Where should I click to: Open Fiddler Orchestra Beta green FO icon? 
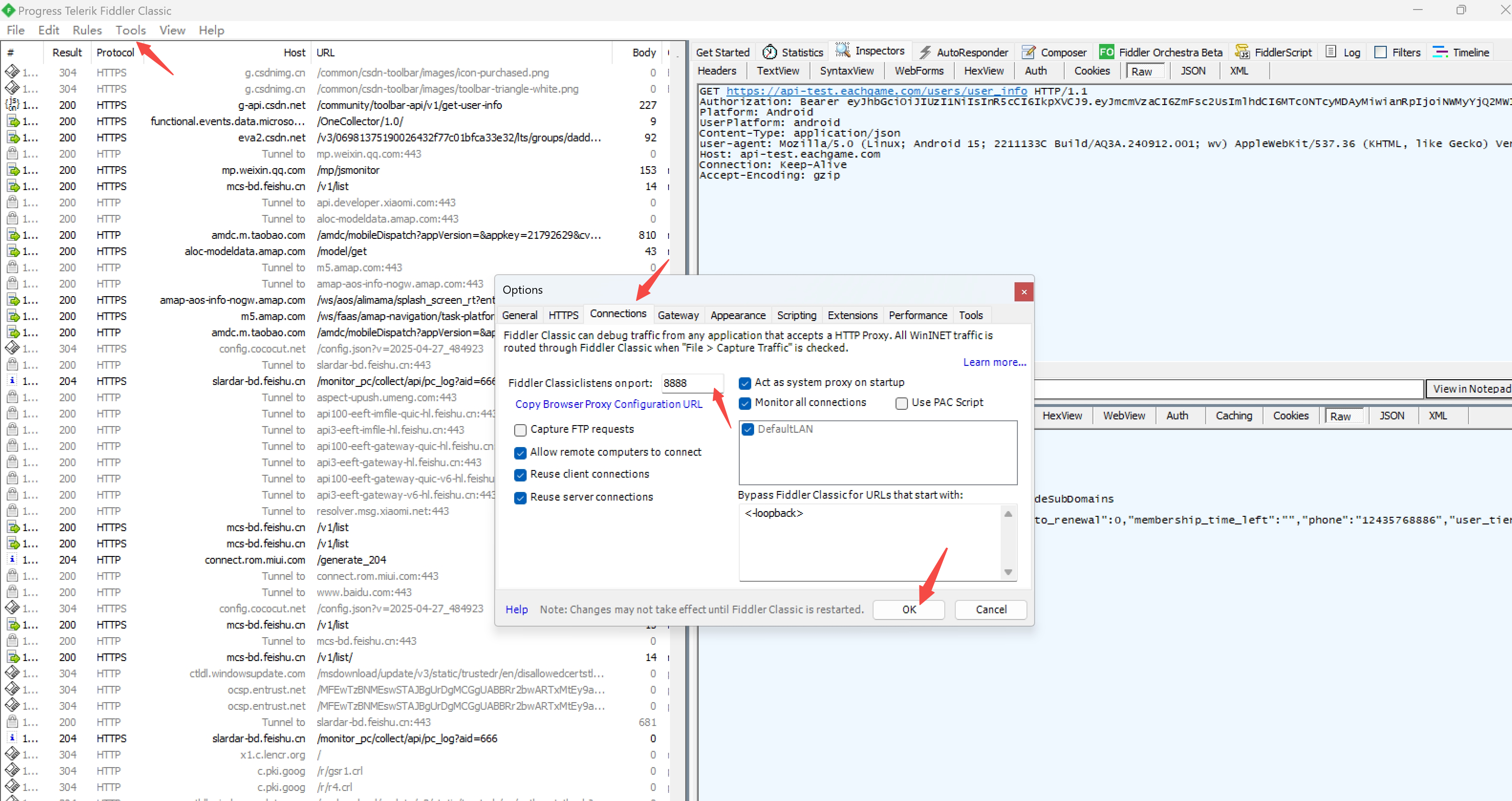point(1106,52)
